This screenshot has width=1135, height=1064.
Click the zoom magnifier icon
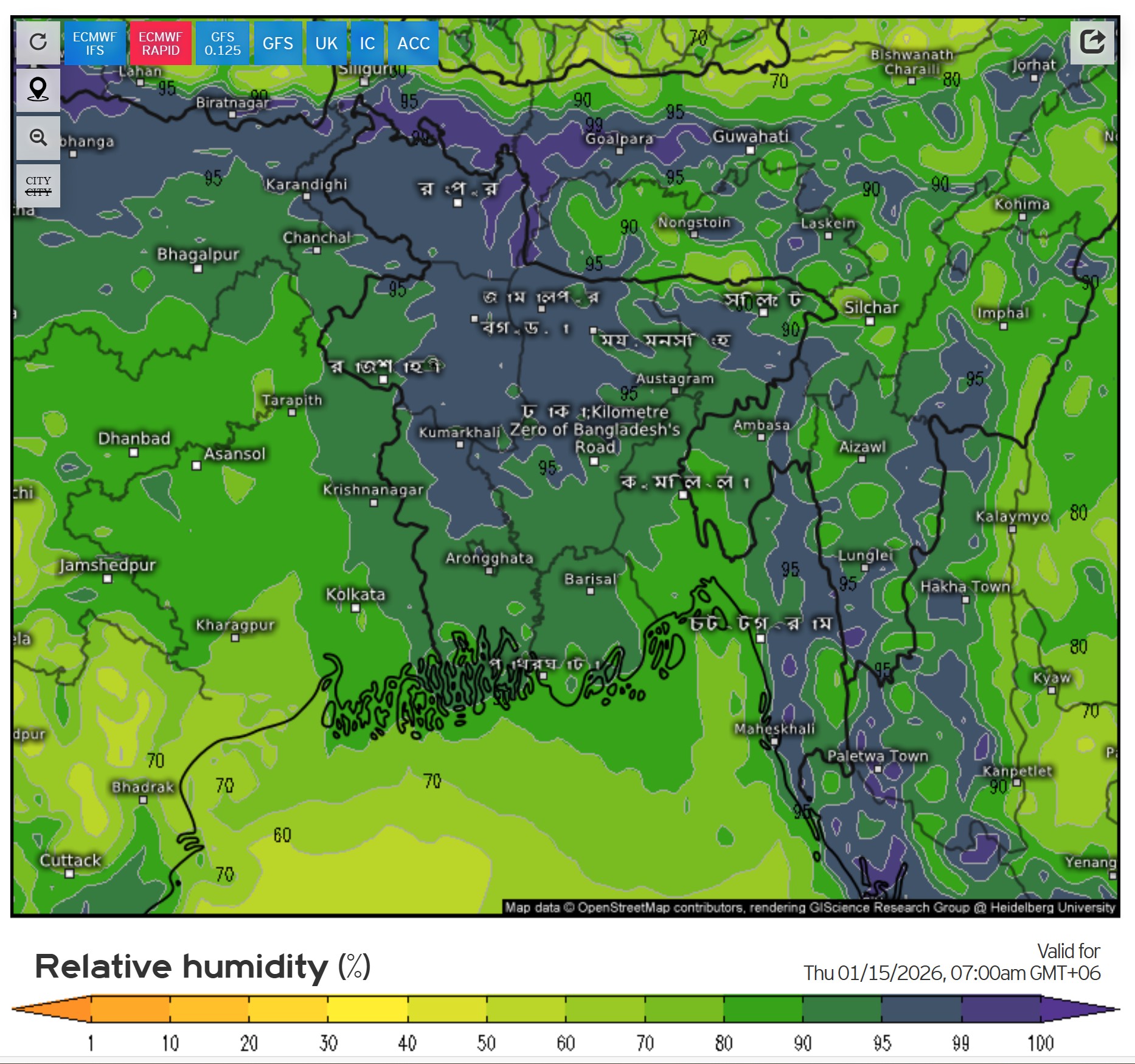pyautogui.click(x=38, y=137)
